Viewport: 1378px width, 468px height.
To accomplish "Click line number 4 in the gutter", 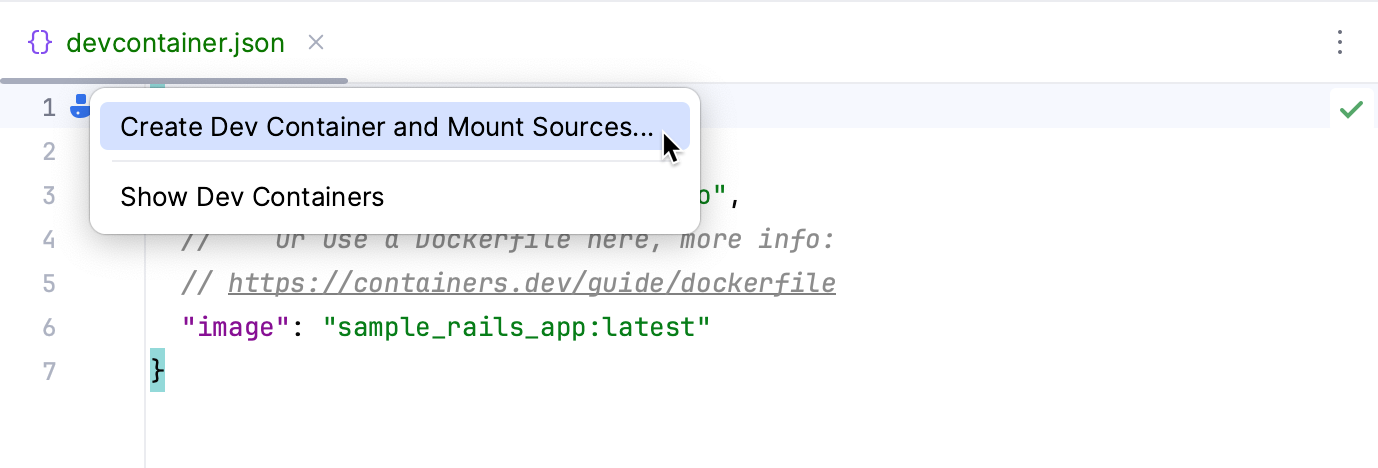I will [x=48, y=240].
